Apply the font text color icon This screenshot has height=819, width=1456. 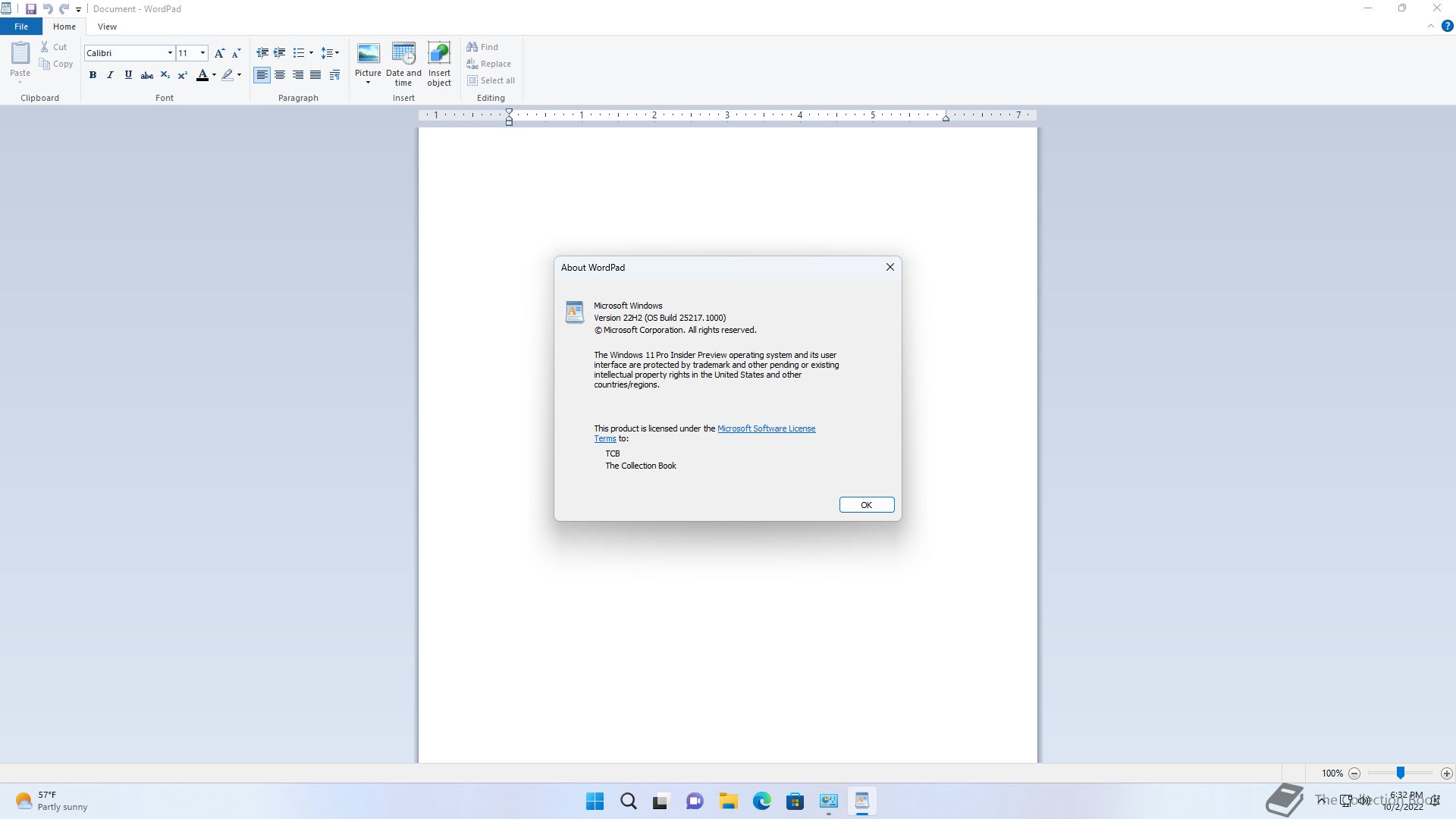pos(202,75)
